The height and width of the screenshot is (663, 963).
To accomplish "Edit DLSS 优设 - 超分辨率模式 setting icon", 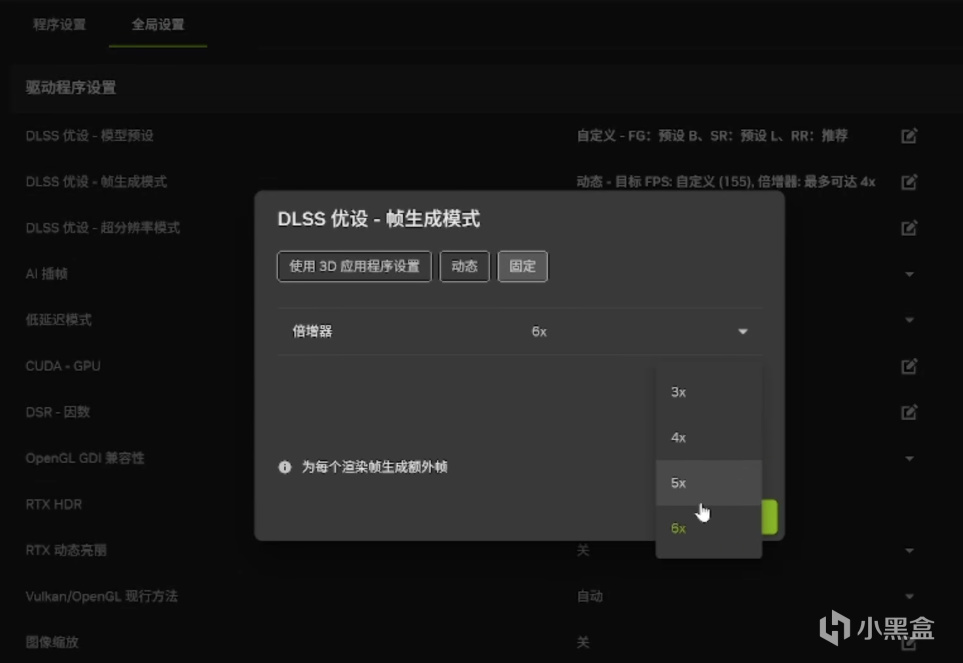I will click(909, 228).
